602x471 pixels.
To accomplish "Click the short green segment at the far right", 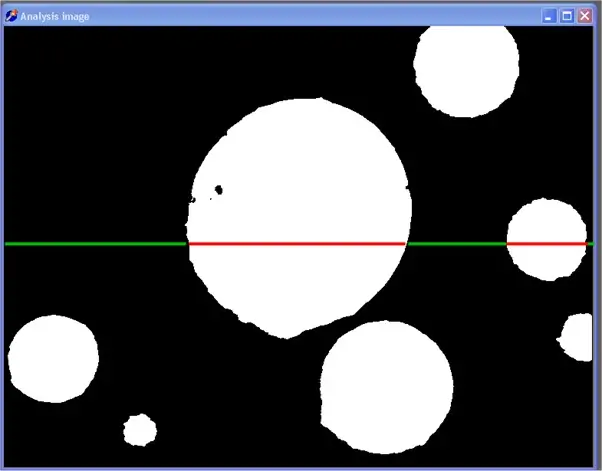I will [x=590, y=243].
